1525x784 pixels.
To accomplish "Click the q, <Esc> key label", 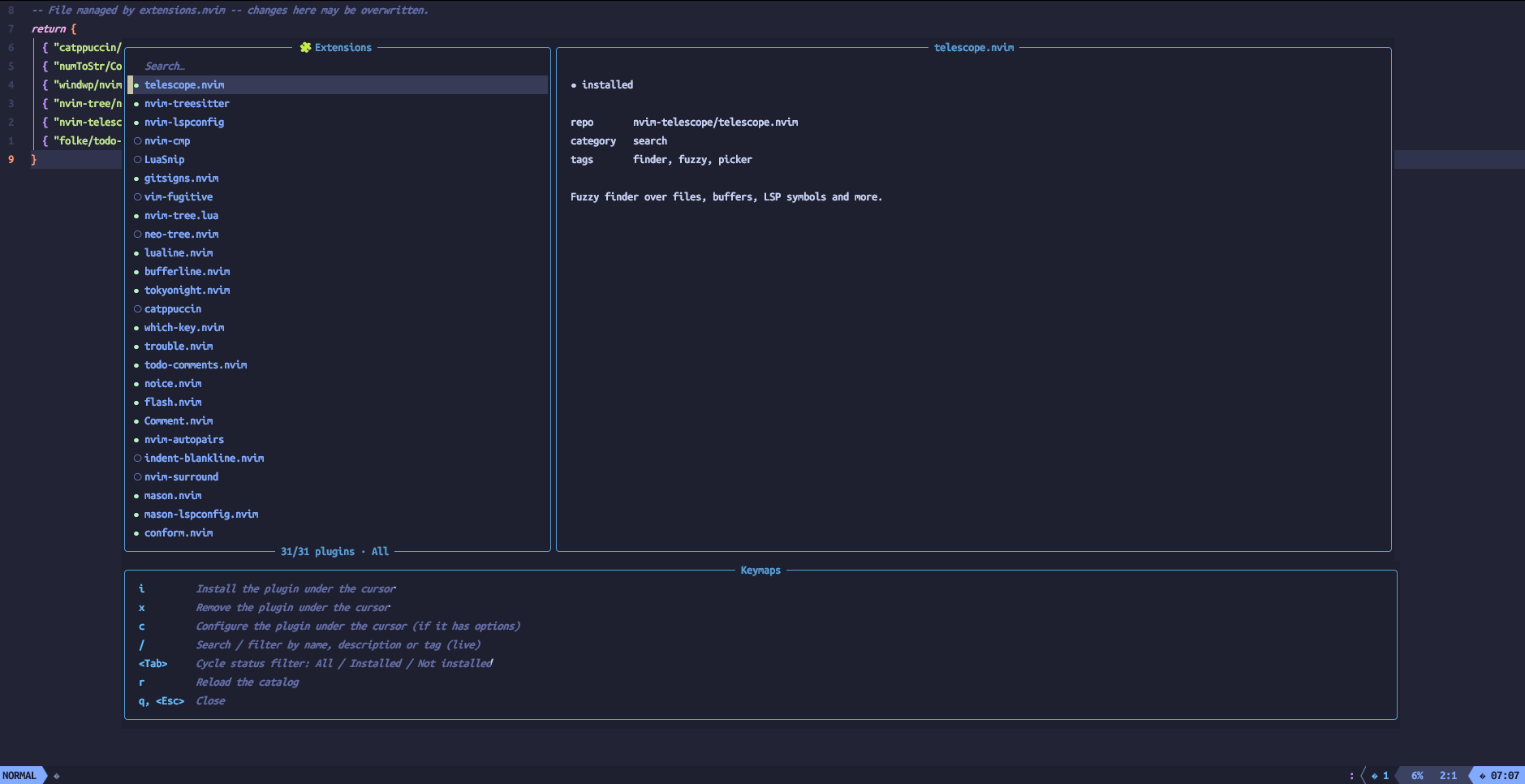I will (162, 701).
